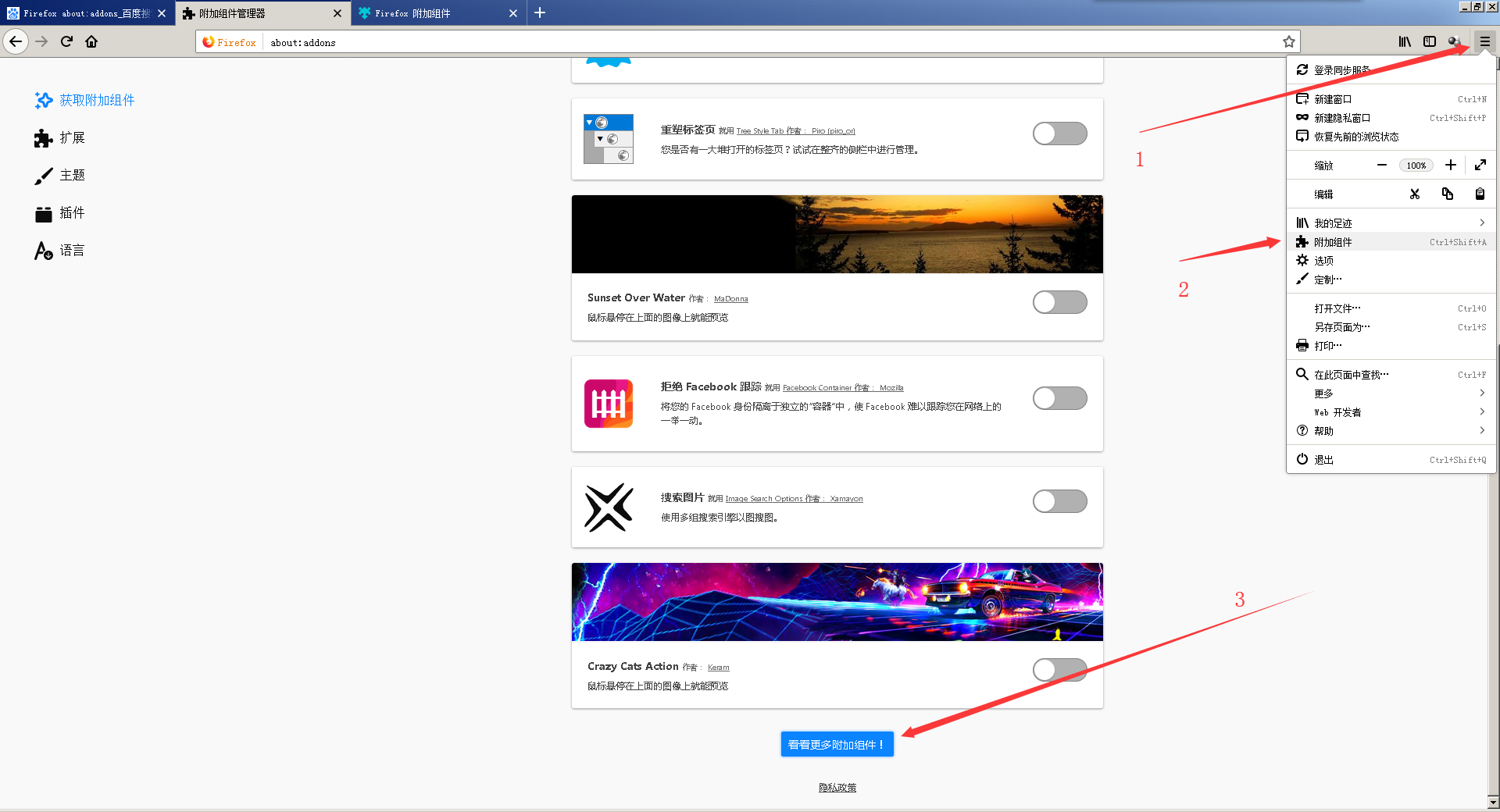Expand the 帮助 submenu
Image resolution: width=1500 pixels, height=812 pixels.
click(x=1391, y=431)
